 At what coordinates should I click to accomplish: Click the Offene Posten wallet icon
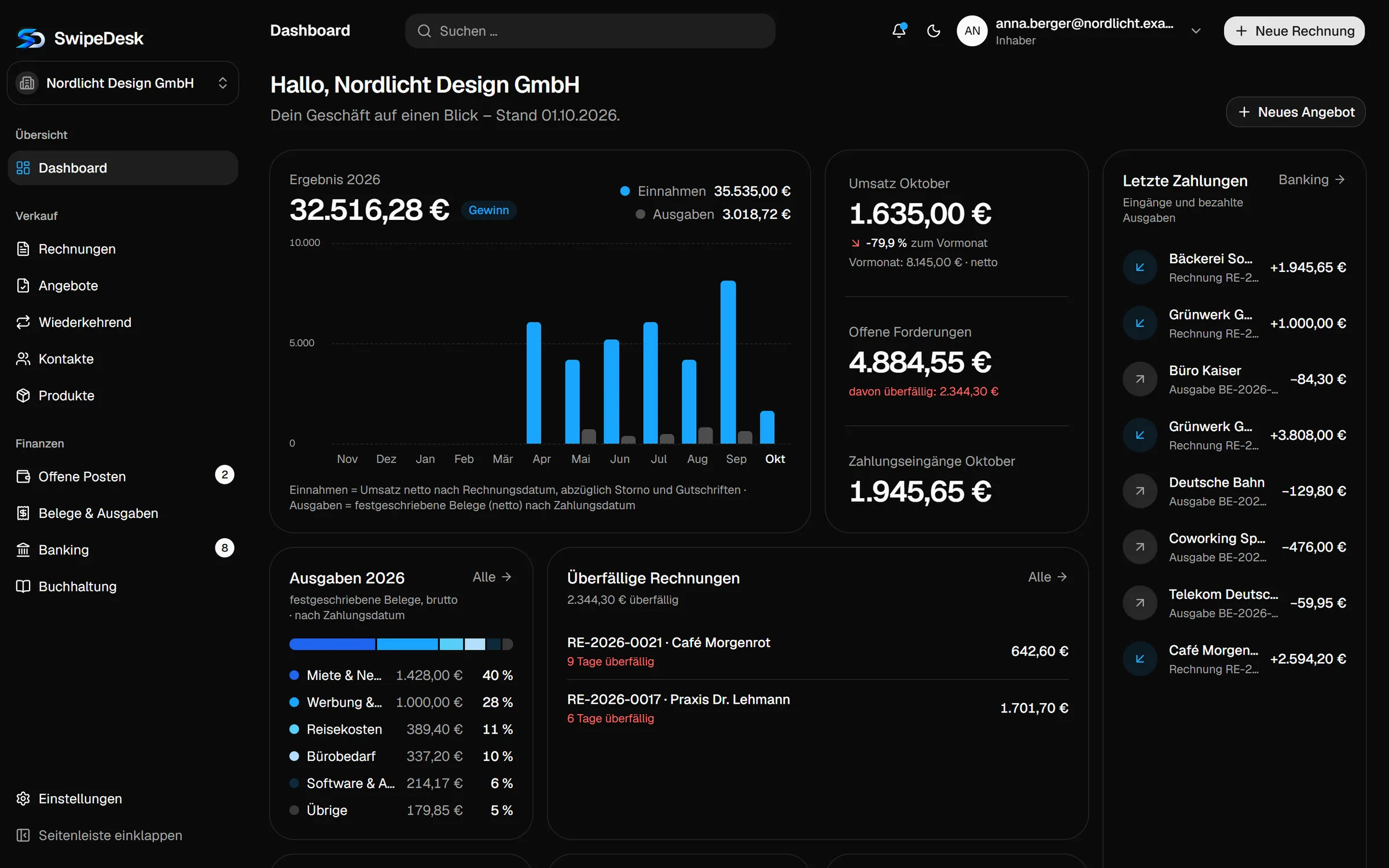click(23, 476)
